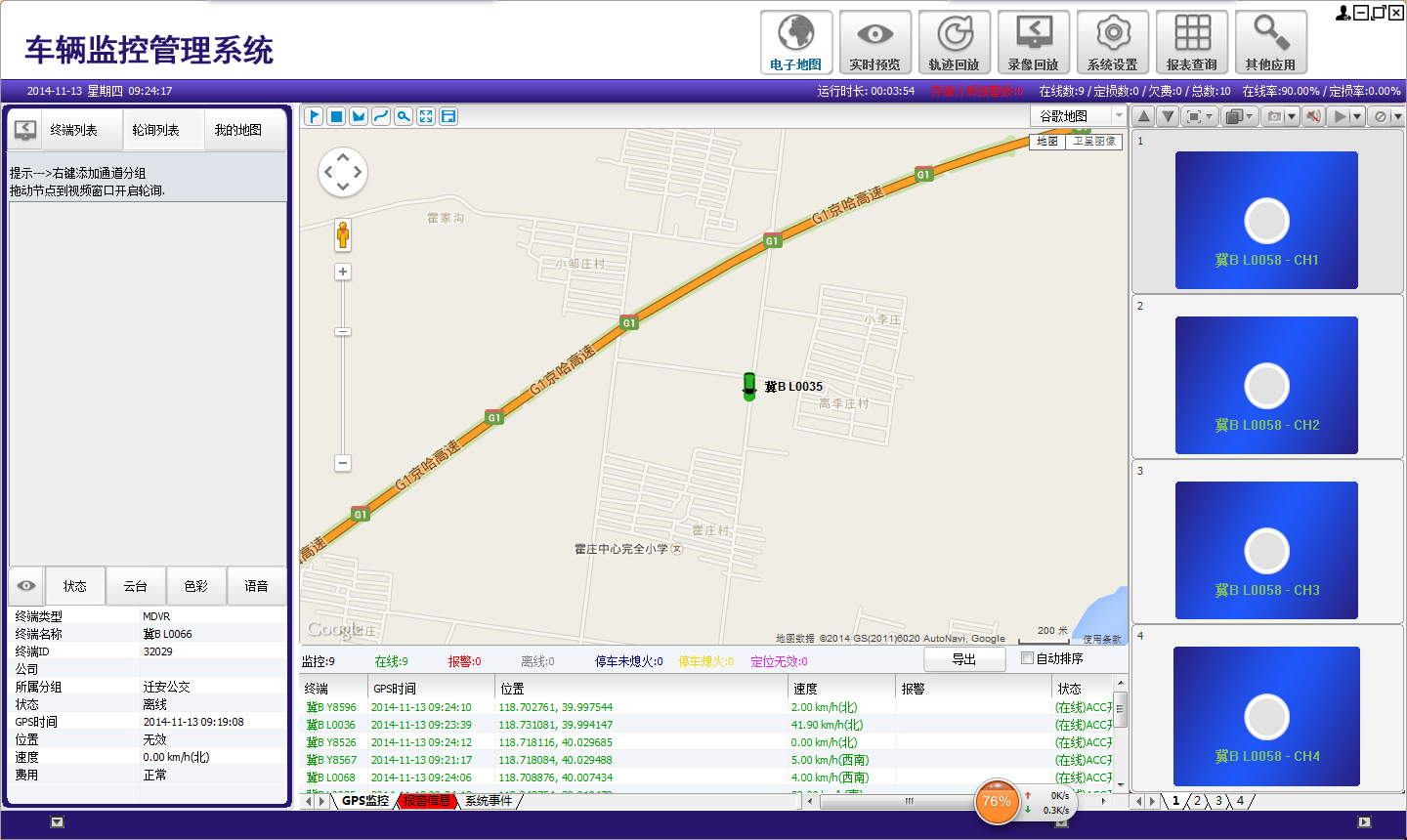Enable the 自动排序 auto sort checkbox

click(x=1027, y=658)
